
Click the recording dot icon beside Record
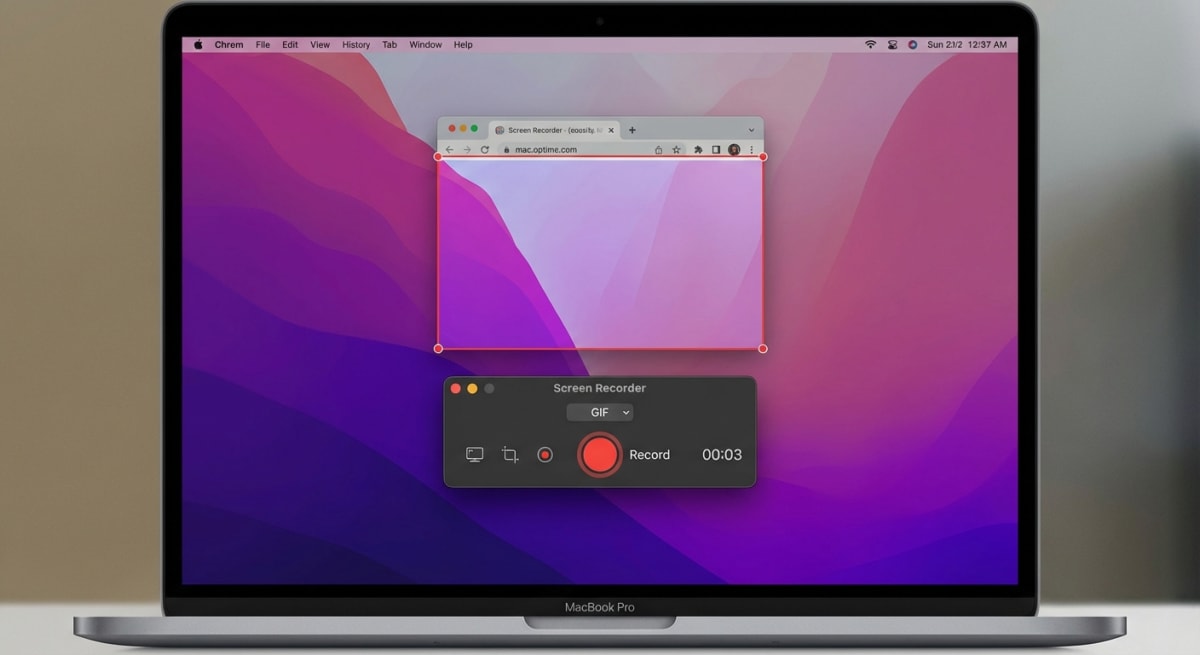pos(545,454)
